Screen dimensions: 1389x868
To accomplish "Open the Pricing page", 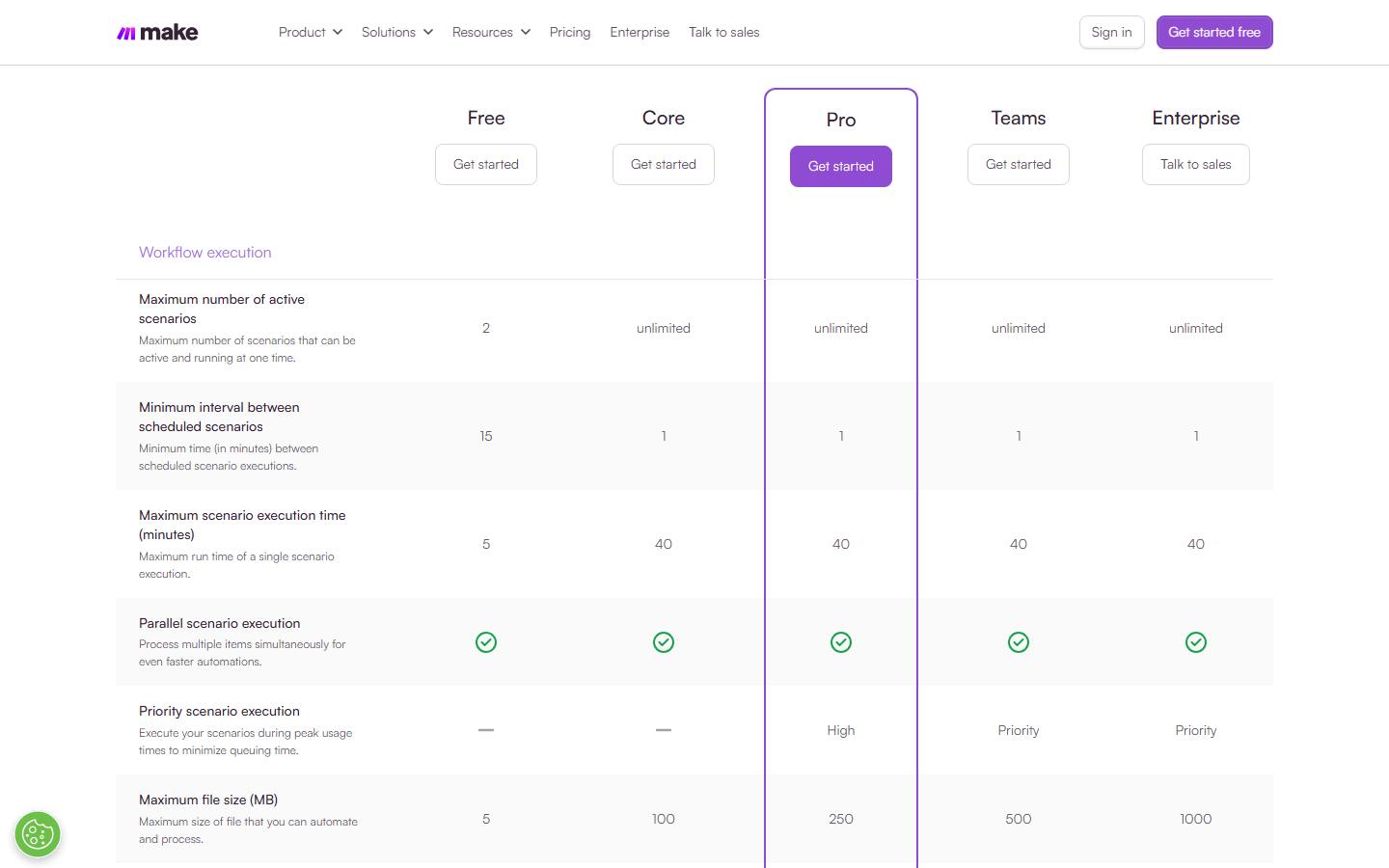I will pos(570,32).
